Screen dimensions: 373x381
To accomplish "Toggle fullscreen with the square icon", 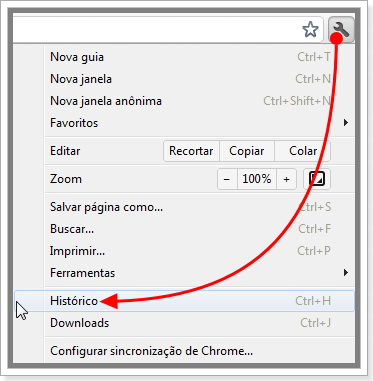I will click(317, 179).
